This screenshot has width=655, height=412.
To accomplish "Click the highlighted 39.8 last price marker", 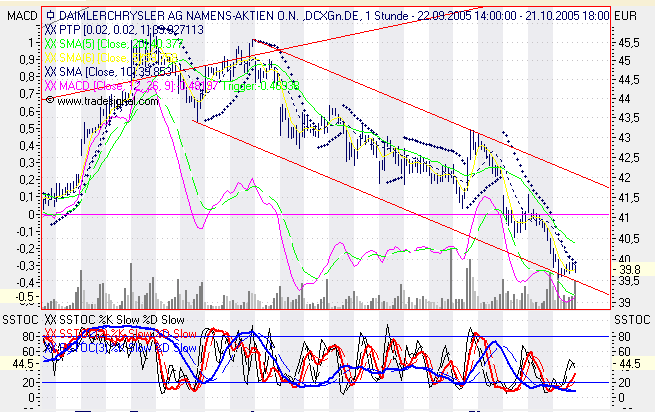I will tap(631, 270).
